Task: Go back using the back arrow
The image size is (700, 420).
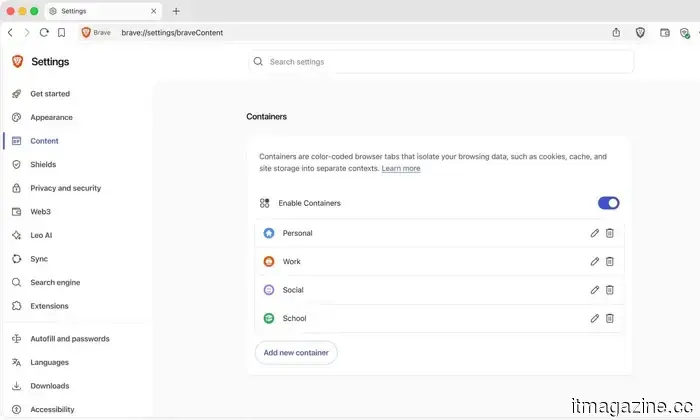Action: point(10,33)
